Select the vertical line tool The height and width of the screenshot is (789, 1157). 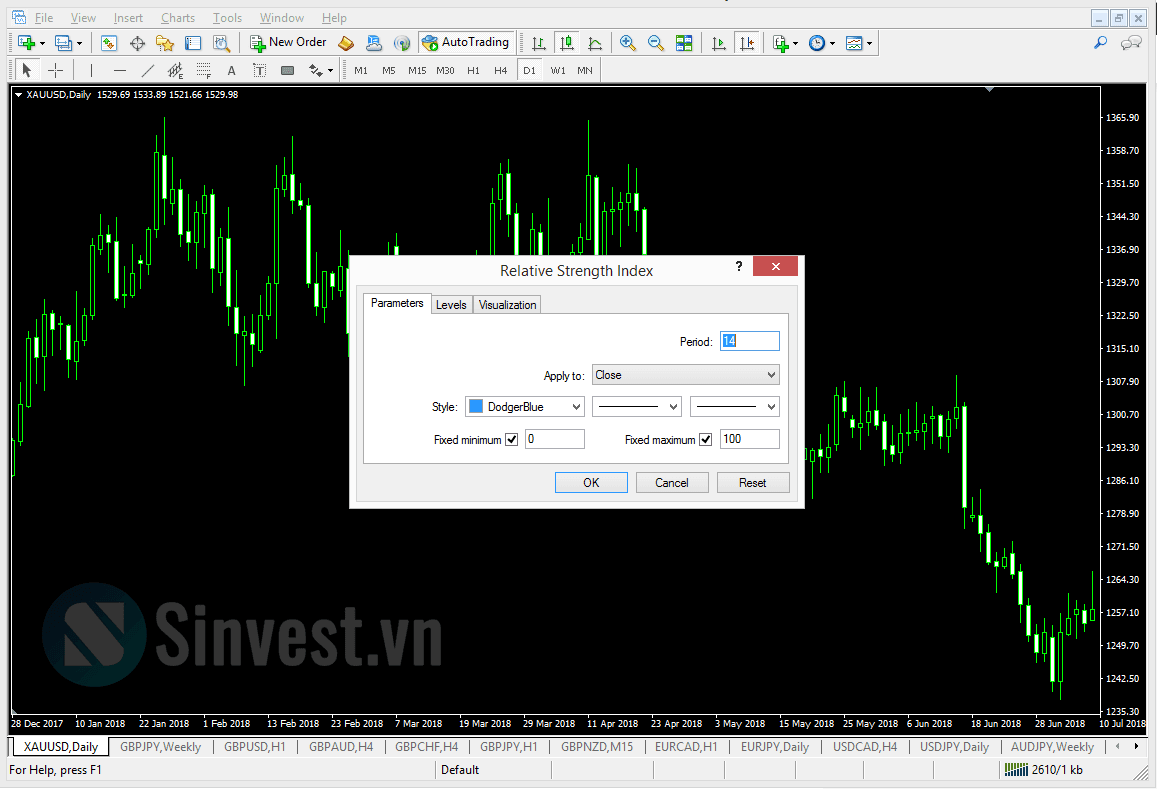pos(91,71)
